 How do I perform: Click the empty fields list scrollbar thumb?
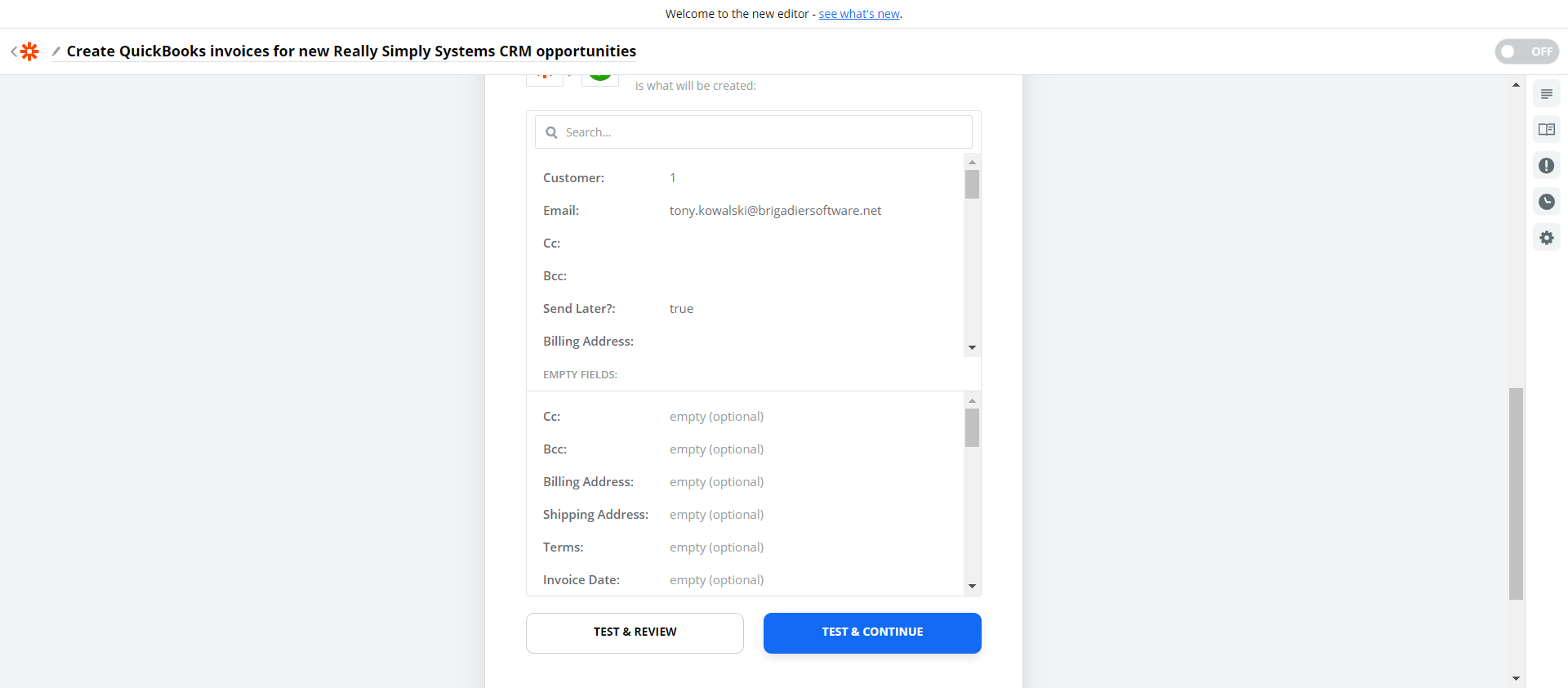pos(972,428)
